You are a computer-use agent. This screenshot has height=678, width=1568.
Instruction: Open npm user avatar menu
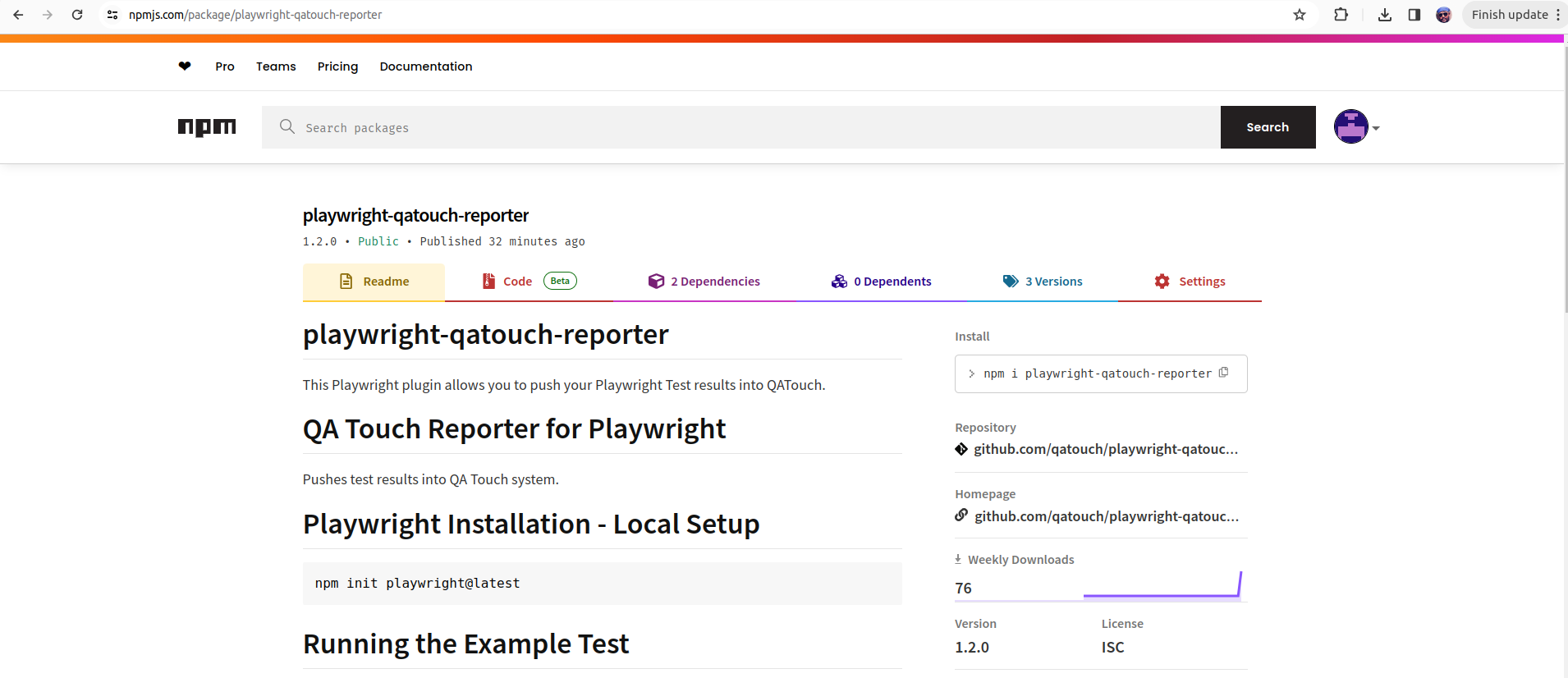(1351, 126)
